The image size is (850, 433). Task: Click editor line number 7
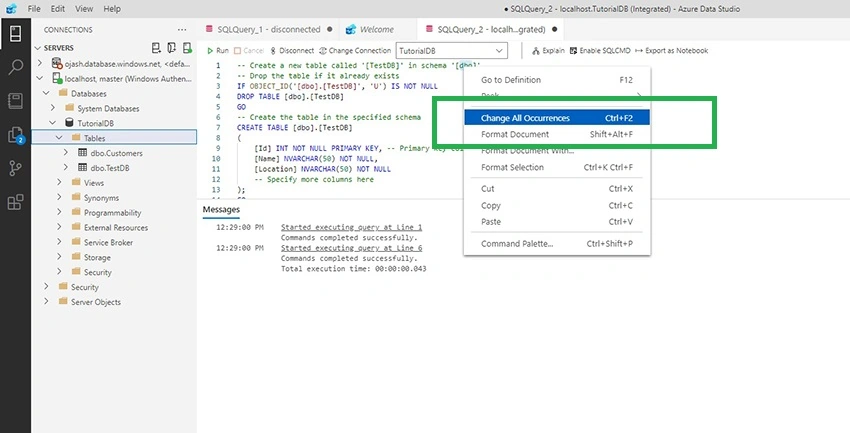218,127
